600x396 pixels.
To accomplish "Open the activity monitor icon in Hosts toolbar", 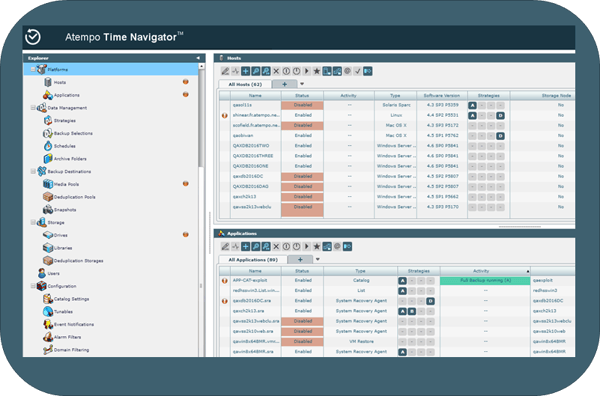I will [235, 71].
